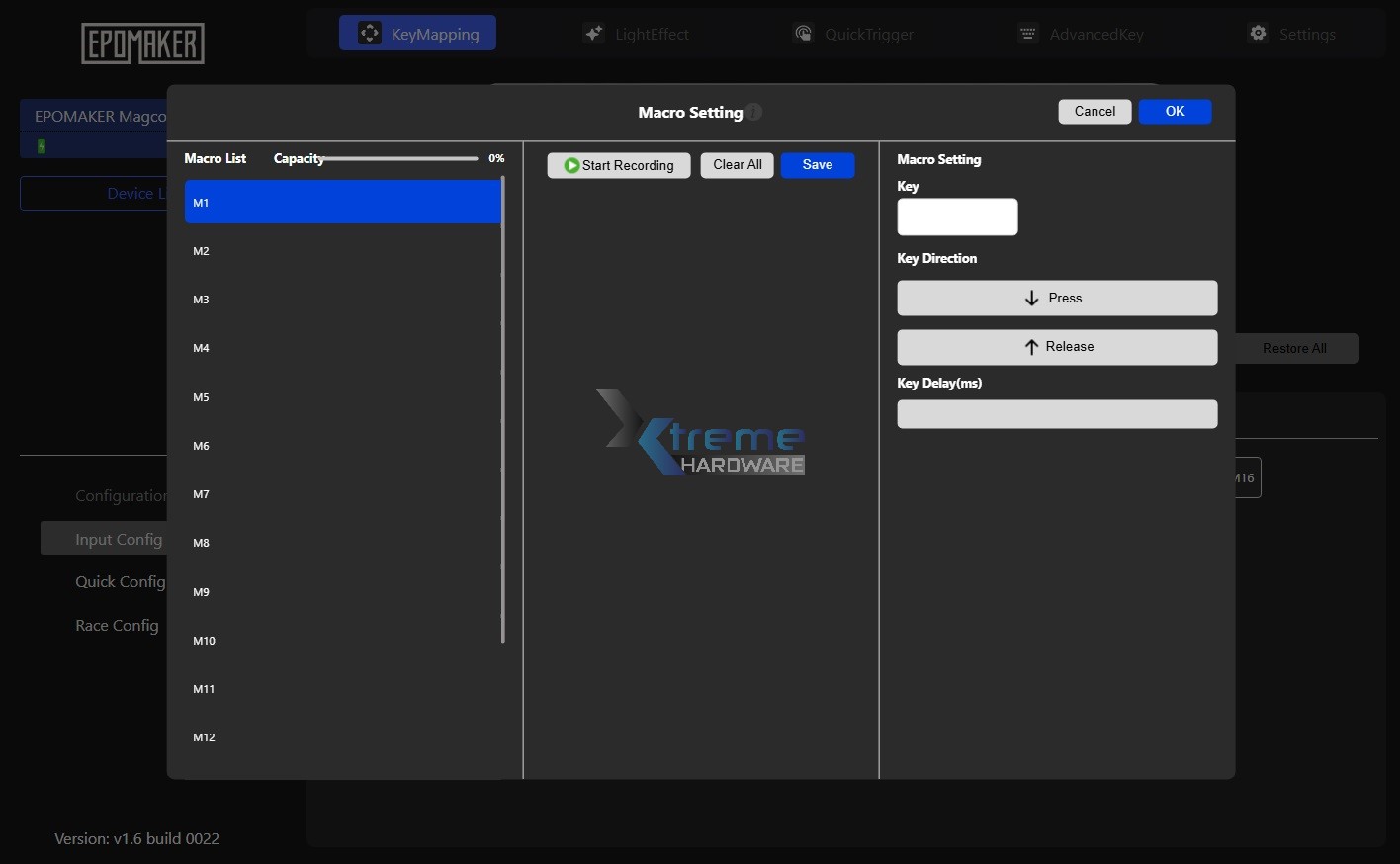Click the Key input field
1400x864 pixels.
(957, 216)
